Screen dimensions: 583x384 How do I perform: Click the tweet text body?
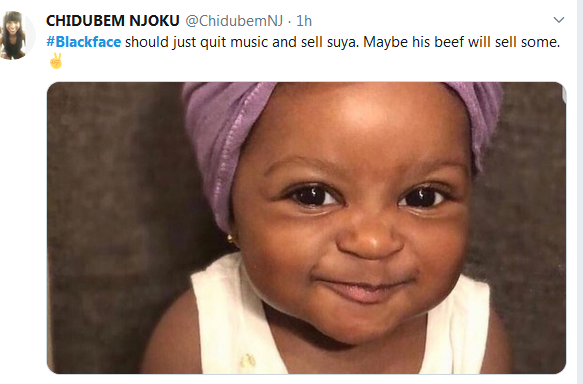(x=303, y=51)
